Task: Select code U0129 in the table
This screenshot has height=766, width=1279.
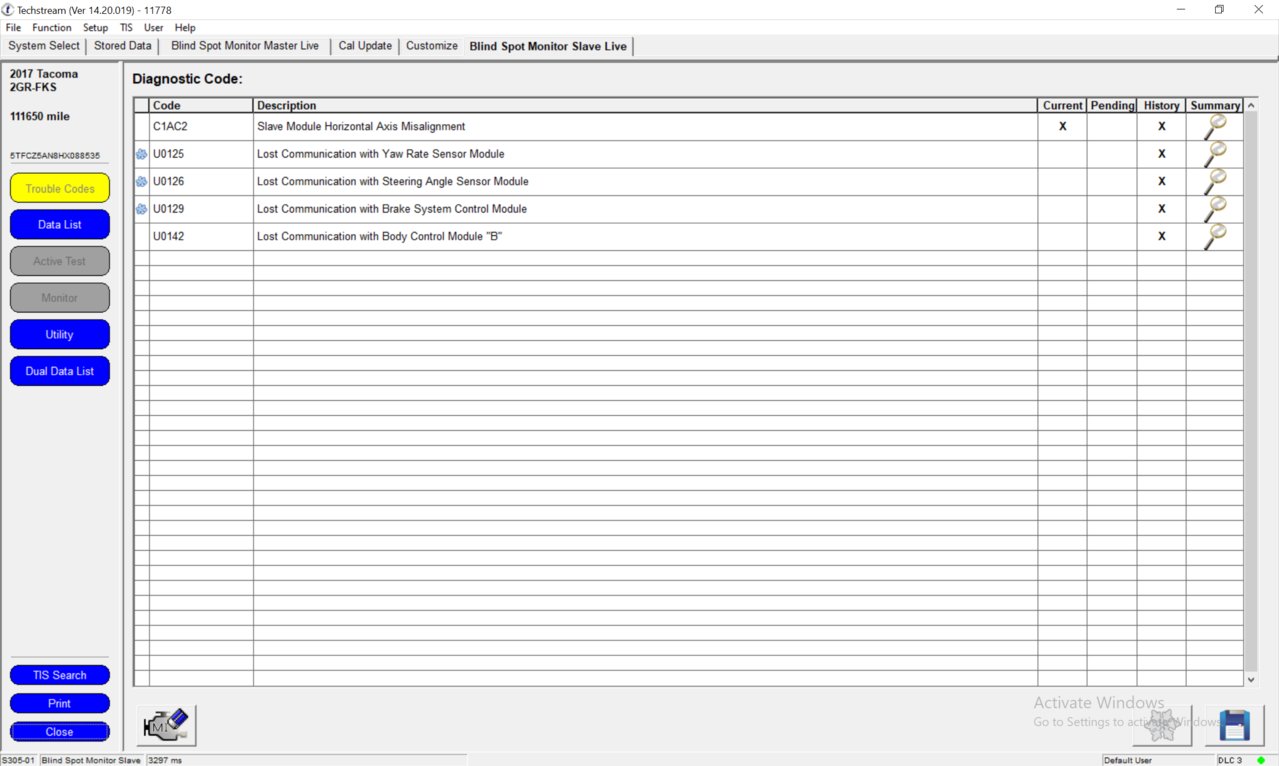Action: point(169,209)
